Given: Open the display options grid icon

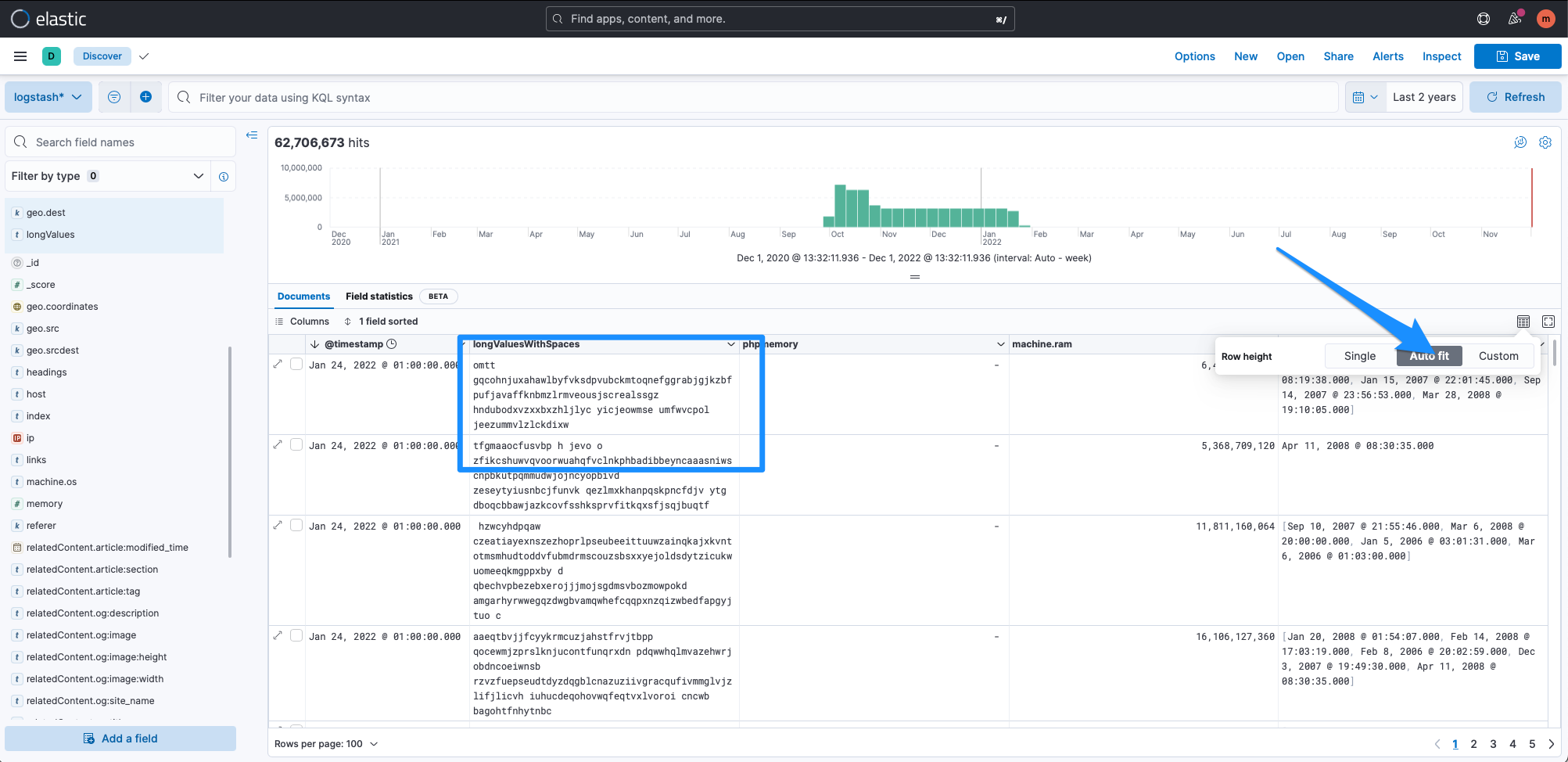Looking at the screenshot, I should point(1523,322).
